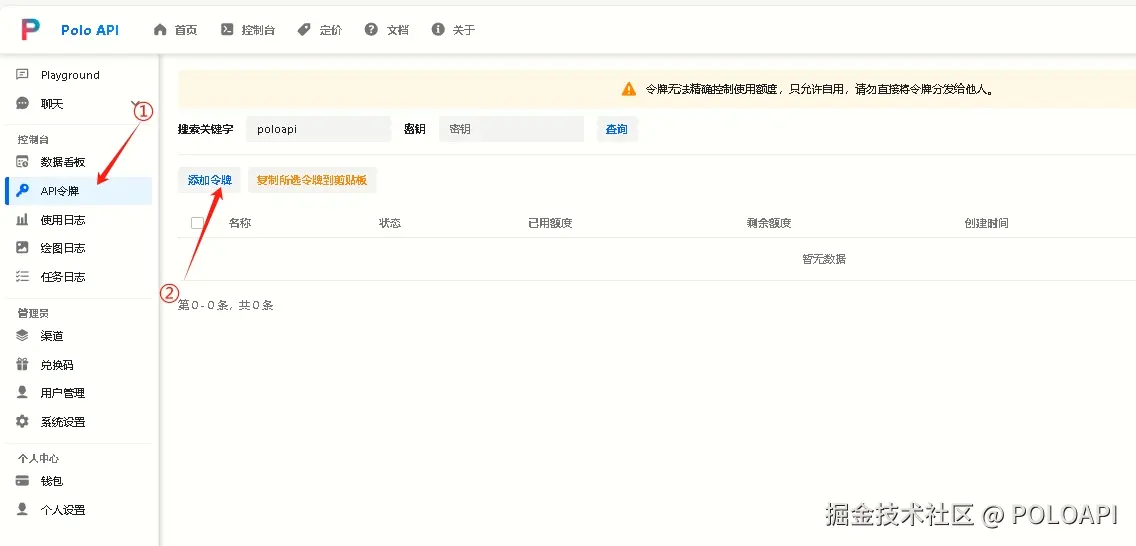Open the 文档 navigation item
The height and width of the screenshot is (546, 1136).
click(387, 30)
